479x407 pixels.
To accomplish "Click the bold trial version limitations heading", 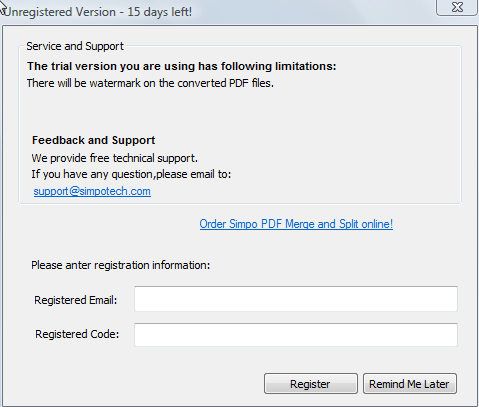I will point(182,66).
